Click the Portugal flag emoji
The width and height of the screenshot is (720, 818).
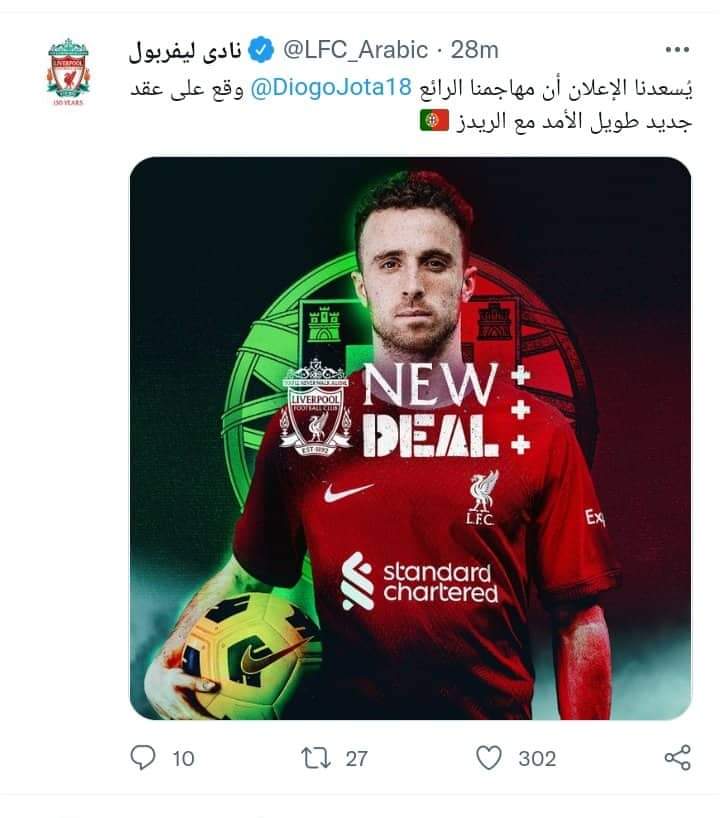434,121
